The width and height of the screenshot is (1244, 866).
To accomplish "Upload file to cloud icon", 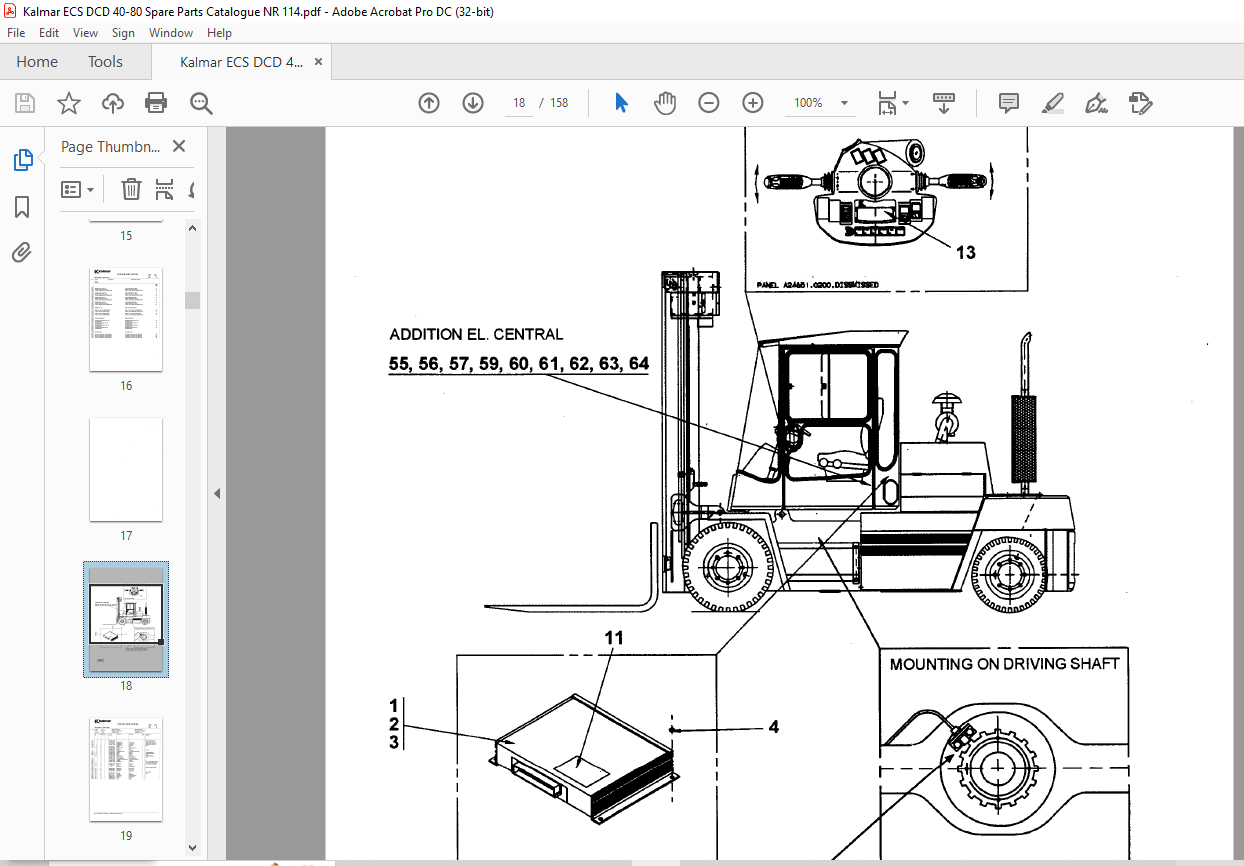I will point(113,103).
